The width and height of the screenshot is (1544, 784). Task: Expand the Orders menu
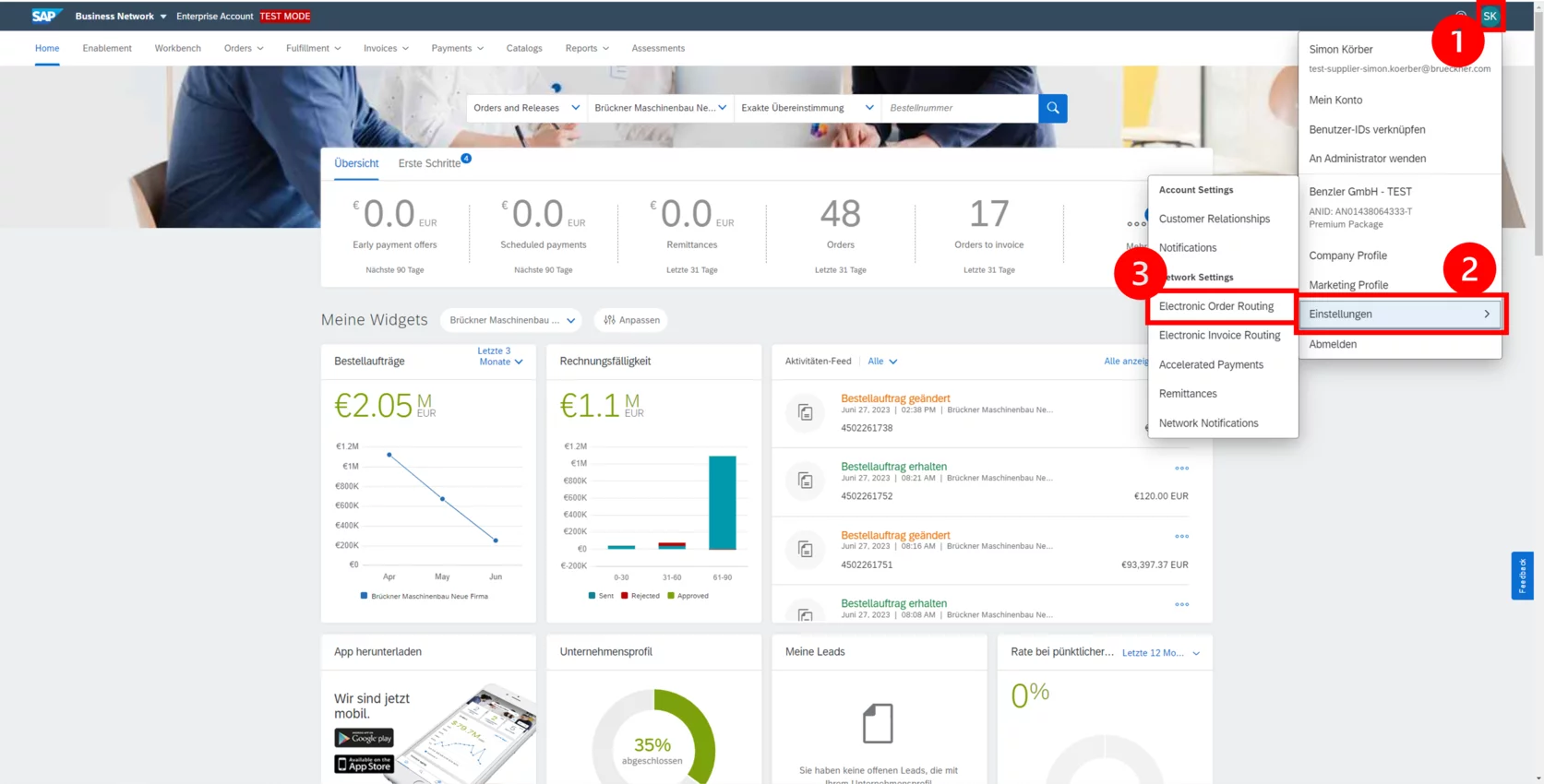[244, 48]
